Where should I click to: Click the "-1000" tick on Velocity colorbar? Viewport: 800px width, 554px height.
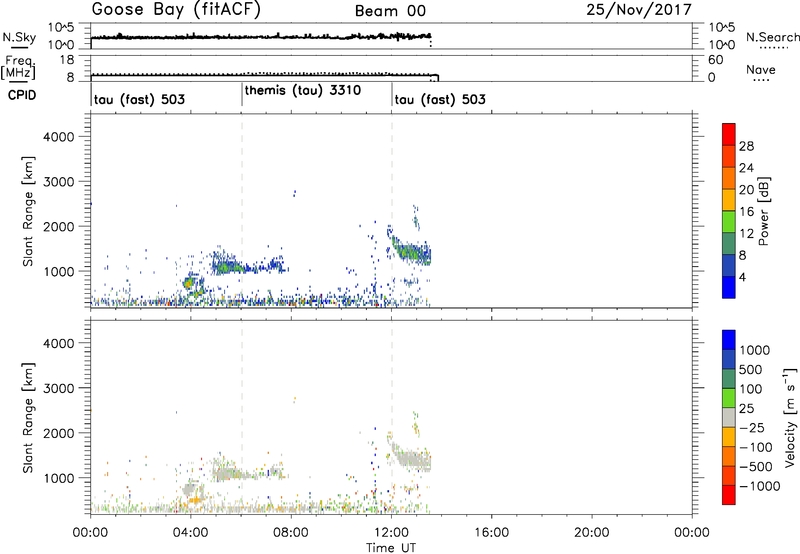(760, 486)
